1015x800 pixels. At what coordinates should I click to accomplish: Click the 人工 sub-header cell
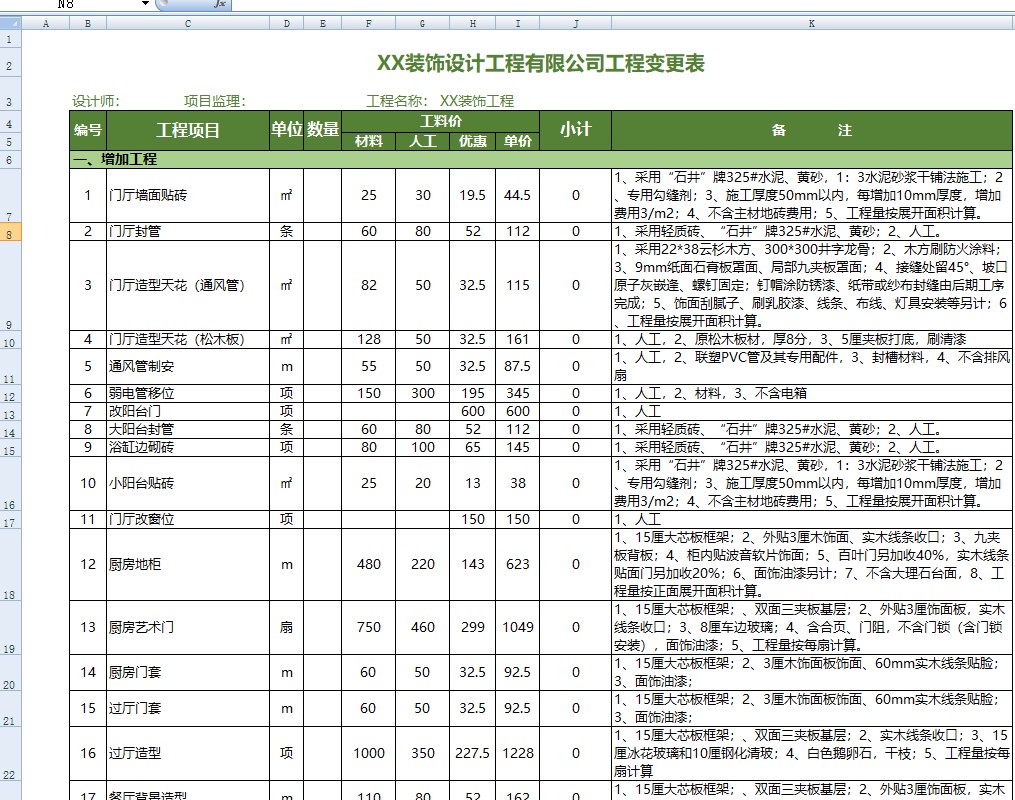423,141
